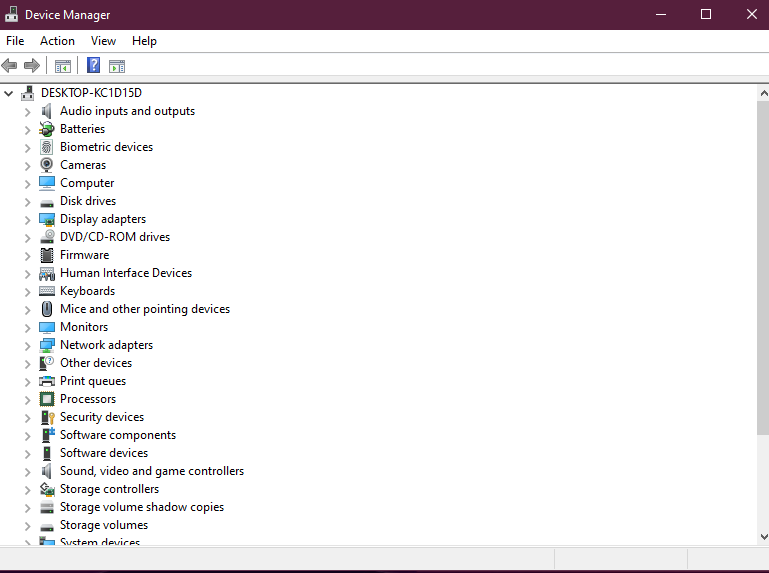Click the Human Interface Devices icon
This screenshot has width=769, height=573.
pos(47,273)
